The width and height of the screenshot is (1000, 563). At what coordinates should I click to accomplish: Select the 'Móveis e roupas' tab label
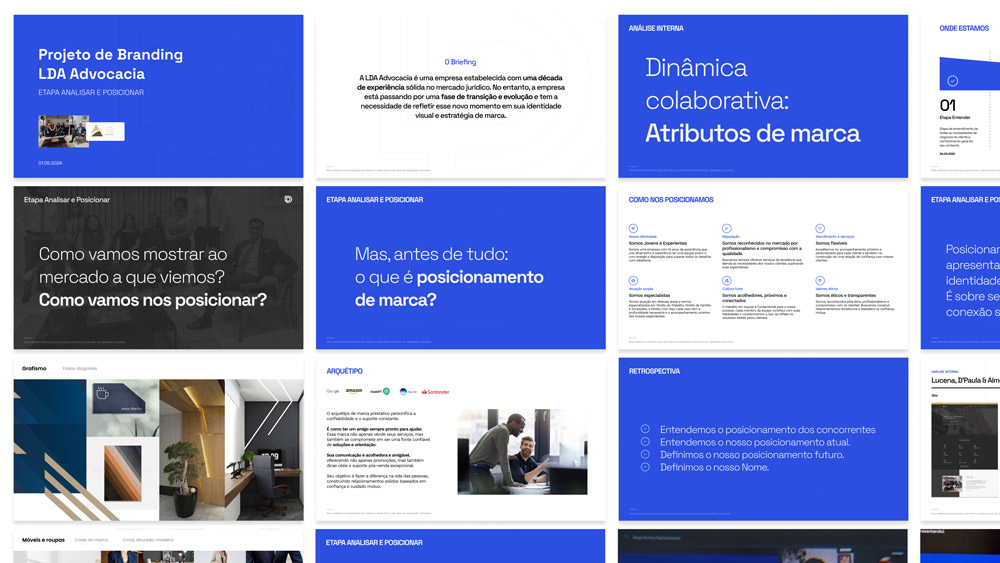click(43, 540)
